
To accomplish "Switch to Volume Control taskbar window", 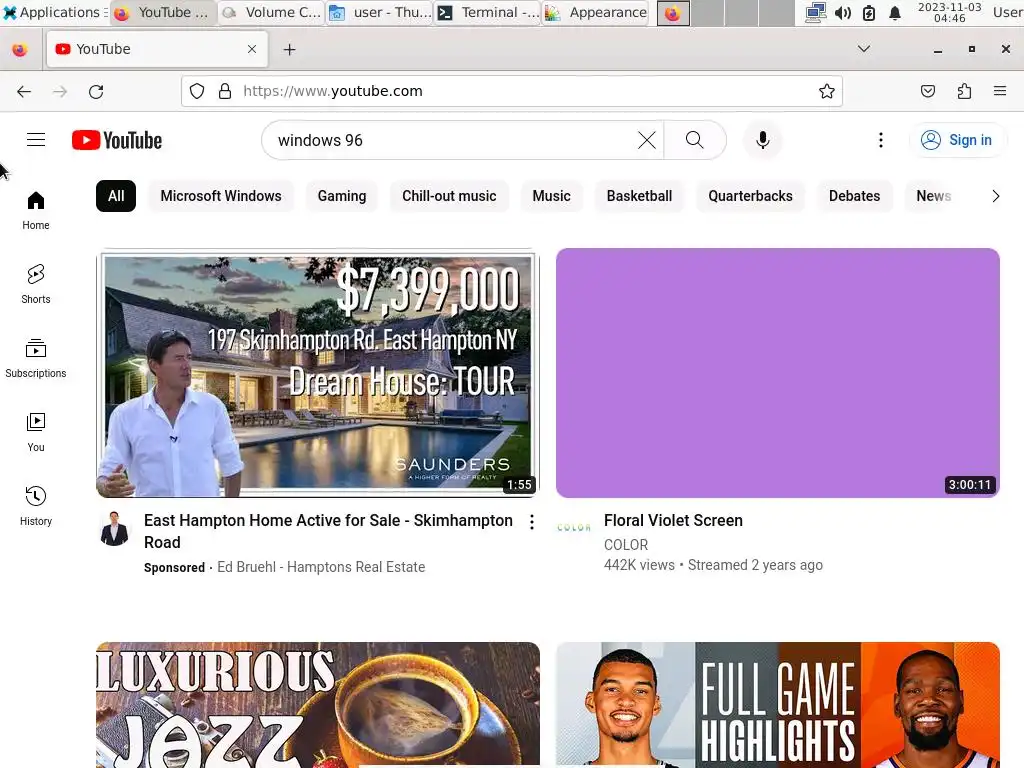I will pyautogui.click(x=271, y=12).
